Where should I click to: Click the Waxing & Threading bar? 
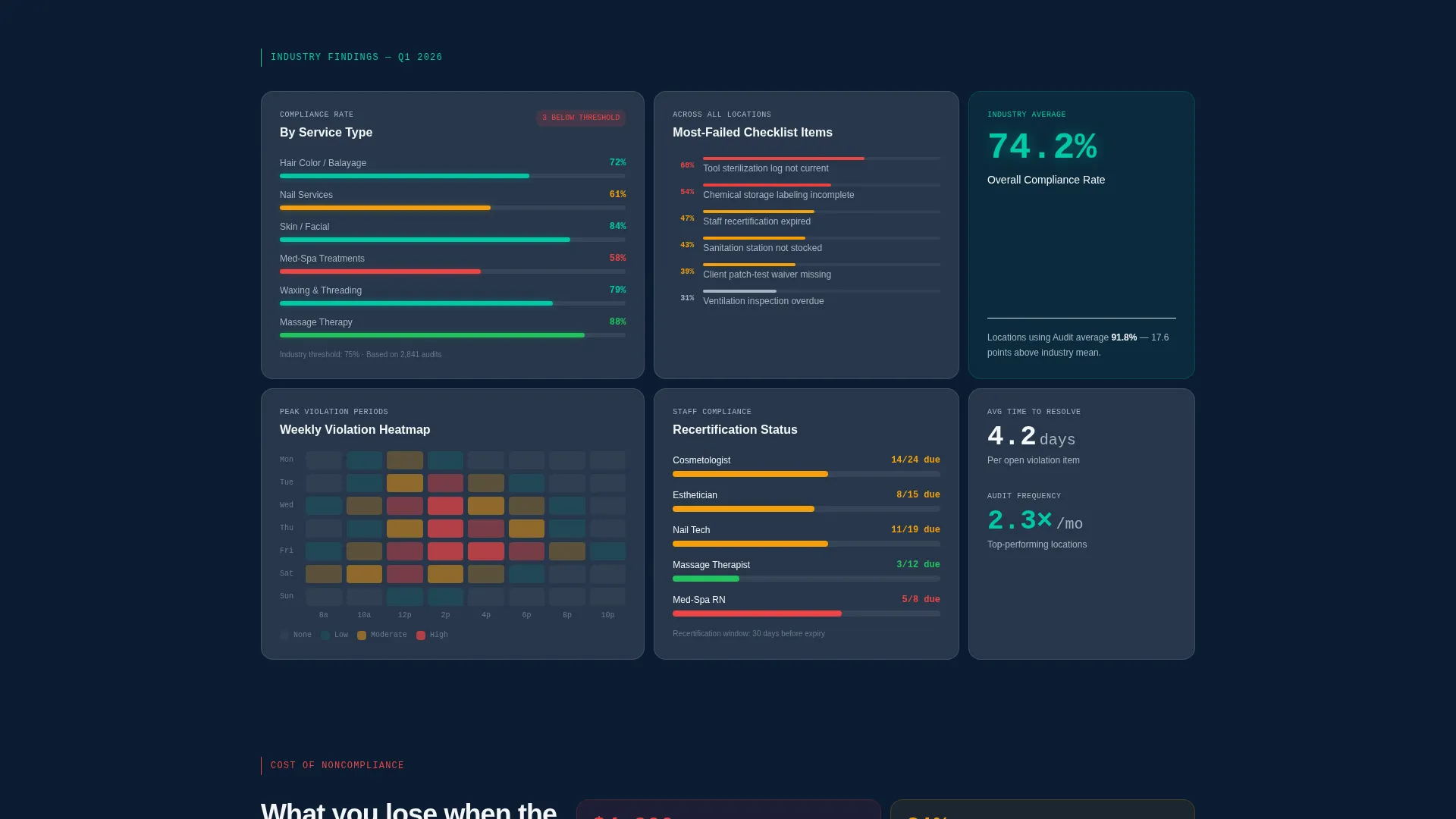click(x=453, y=303)
